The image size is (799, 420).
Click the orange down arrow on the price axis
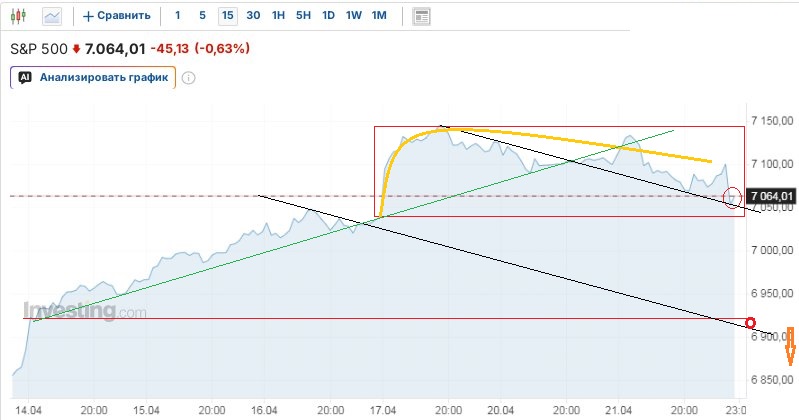pyautogui.click(x=790, y=346)
